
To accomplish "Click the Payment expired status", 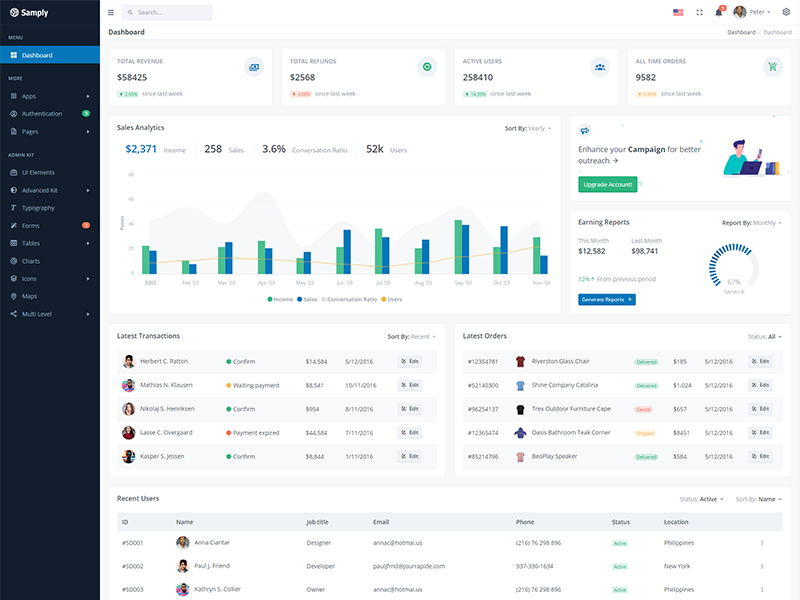I will (253, 433).
